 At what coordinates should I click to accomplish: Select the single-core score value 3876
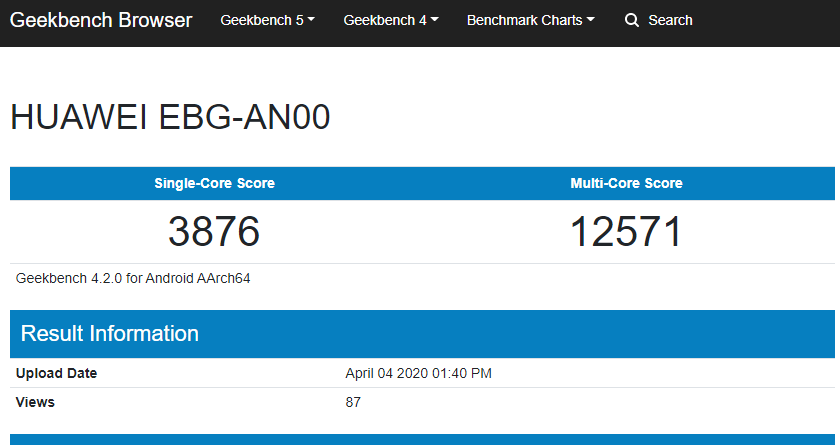pyautogui.click(x=214, y=231)
